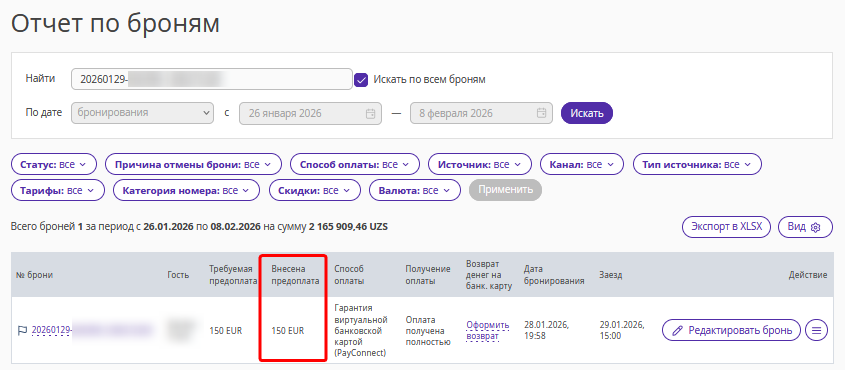Click the flag icon beside booking 20260129
Viewport: 845px width, 370px height.
(23, 330)
